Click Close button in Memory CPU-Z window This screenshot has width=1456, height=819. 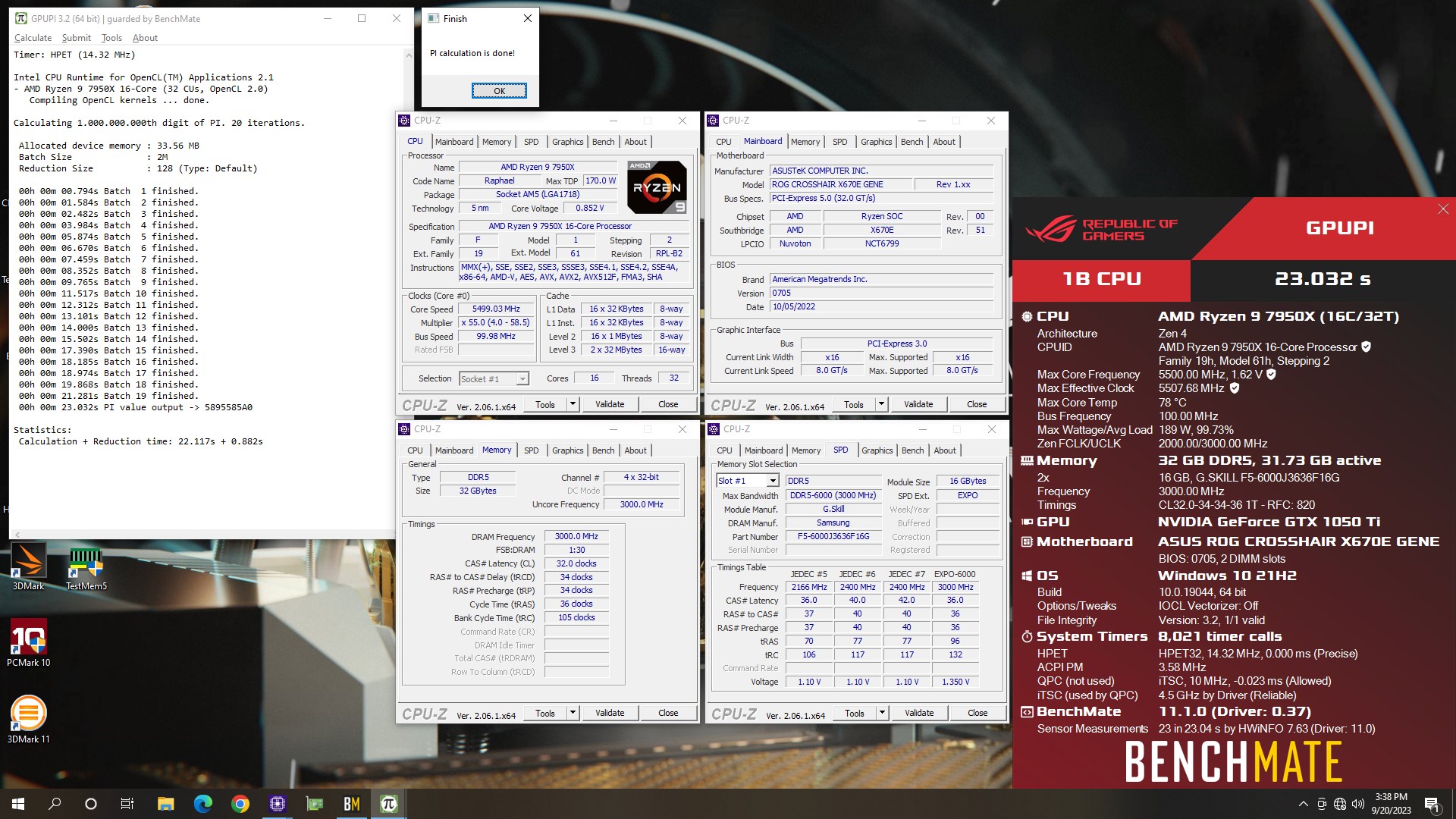pyautogui.click(x=668, y=713)
